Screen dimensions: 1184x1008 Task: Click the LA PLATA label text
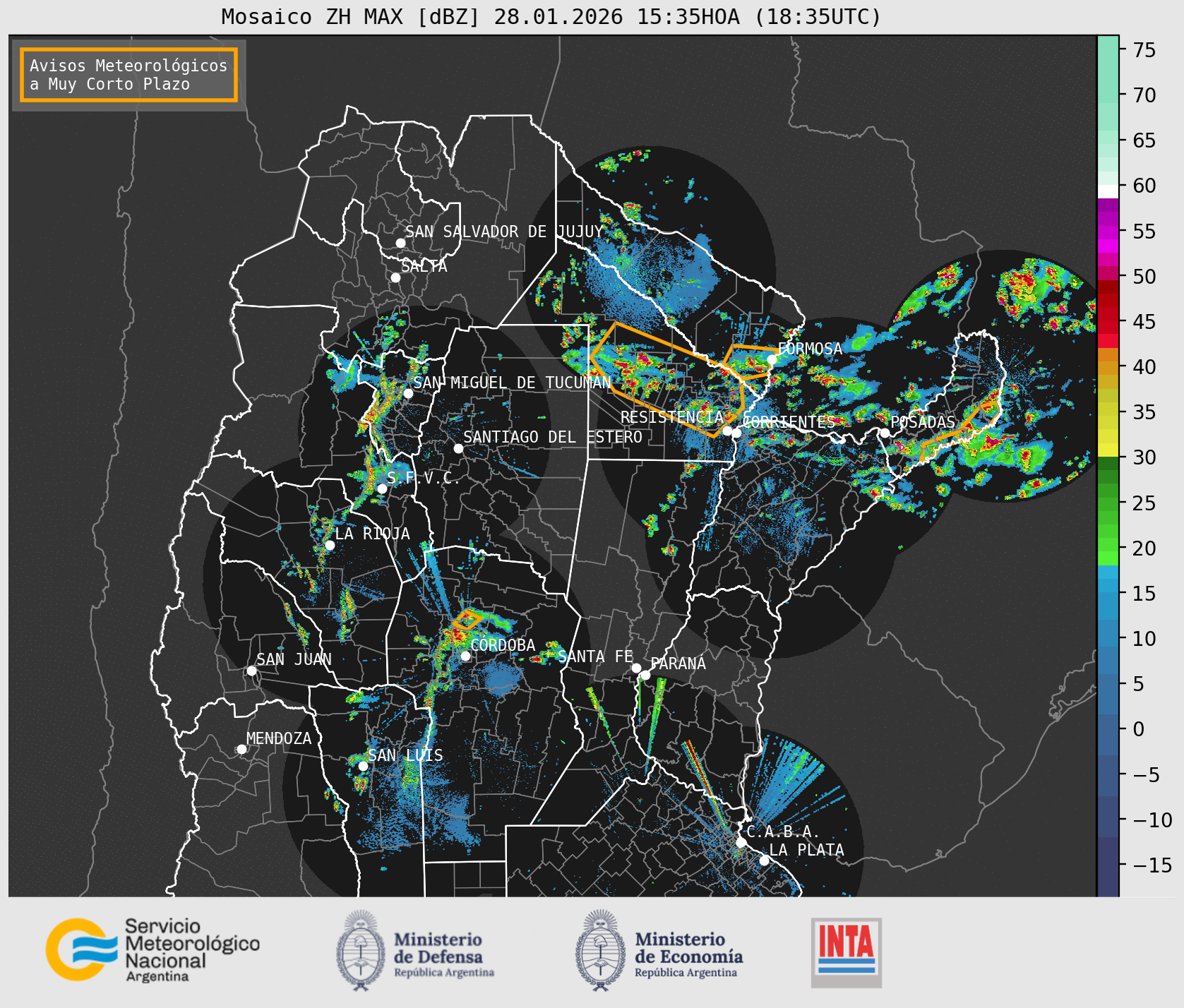pos(806,850)
